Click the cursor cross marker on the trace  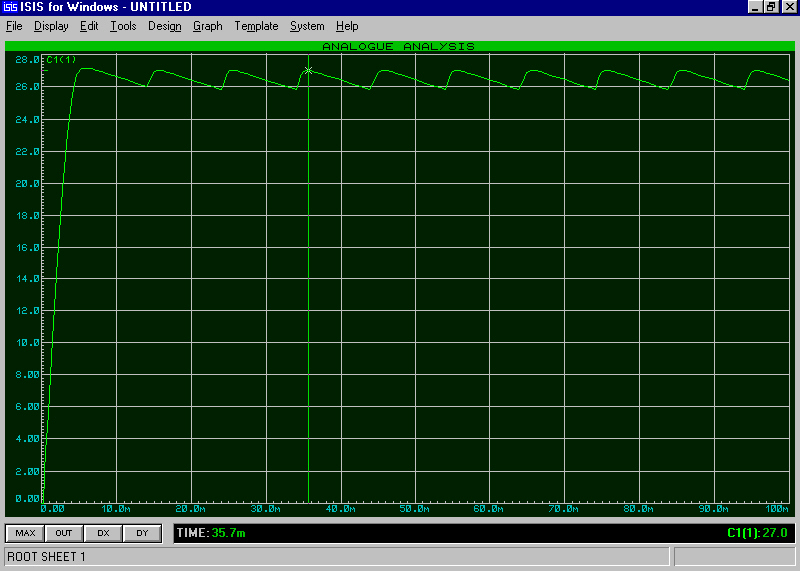tap(308, 71)
